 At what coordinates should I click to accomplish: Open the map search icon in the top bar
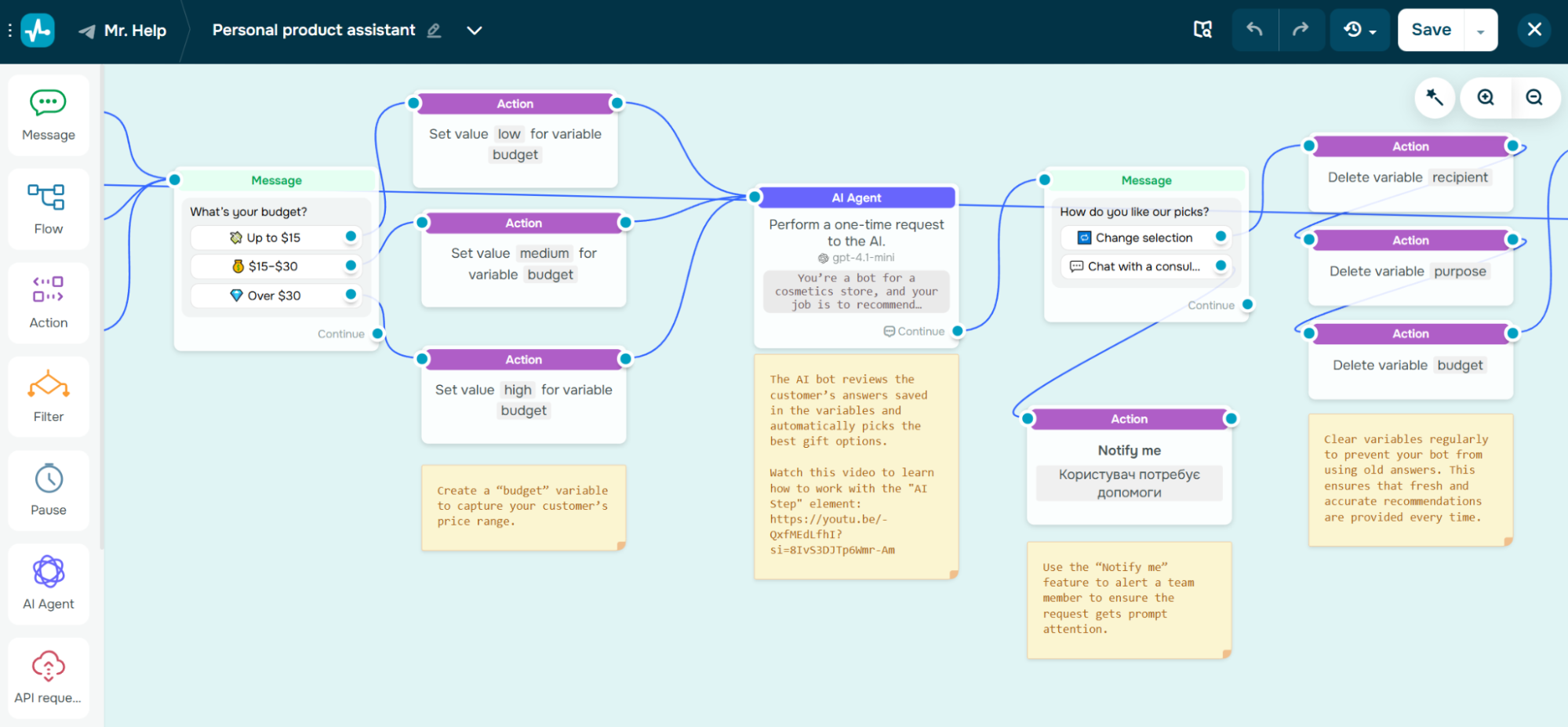point(1202,29)
